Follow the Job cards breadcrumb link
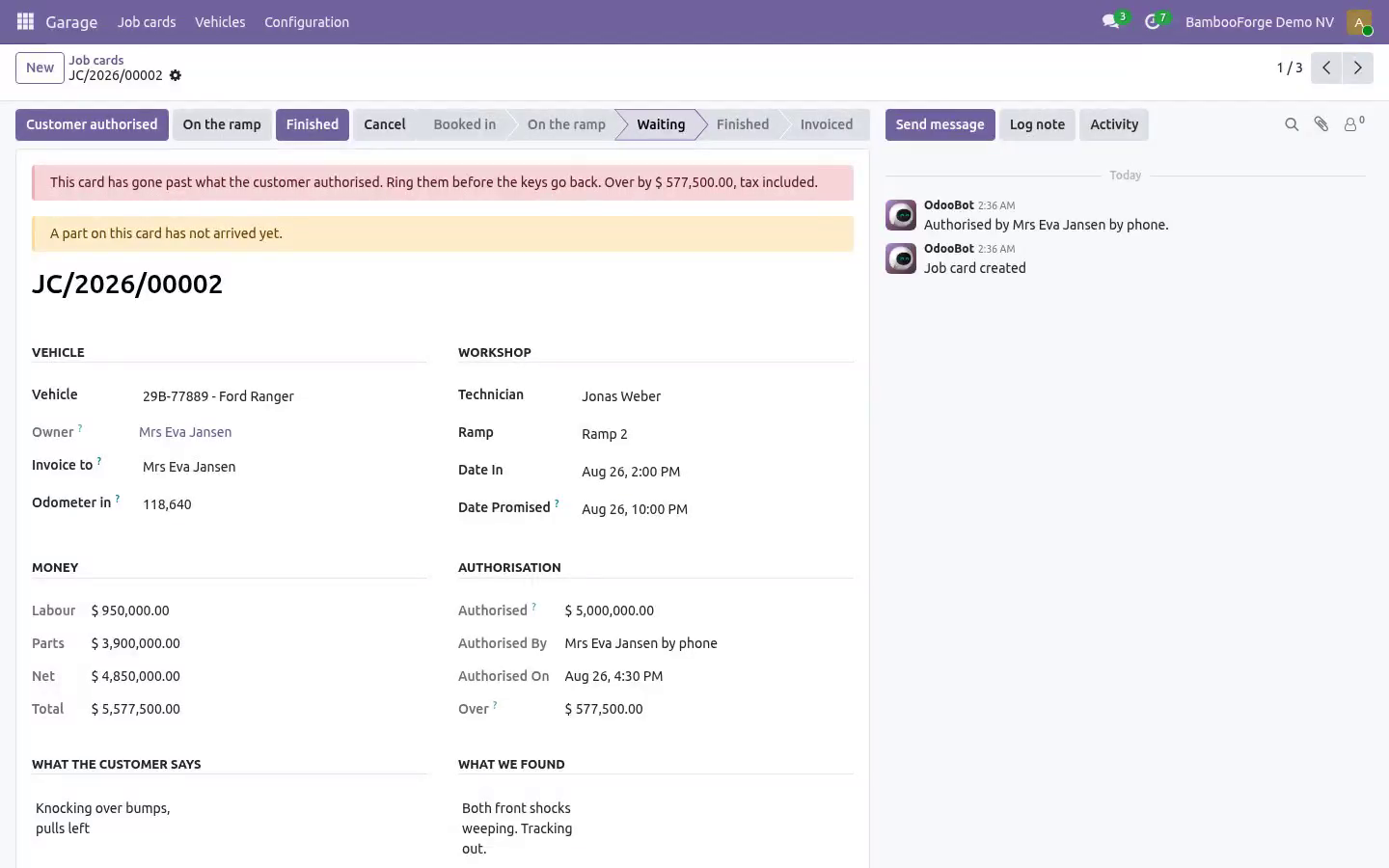The image size is (1389, 868). click(95, 60)
